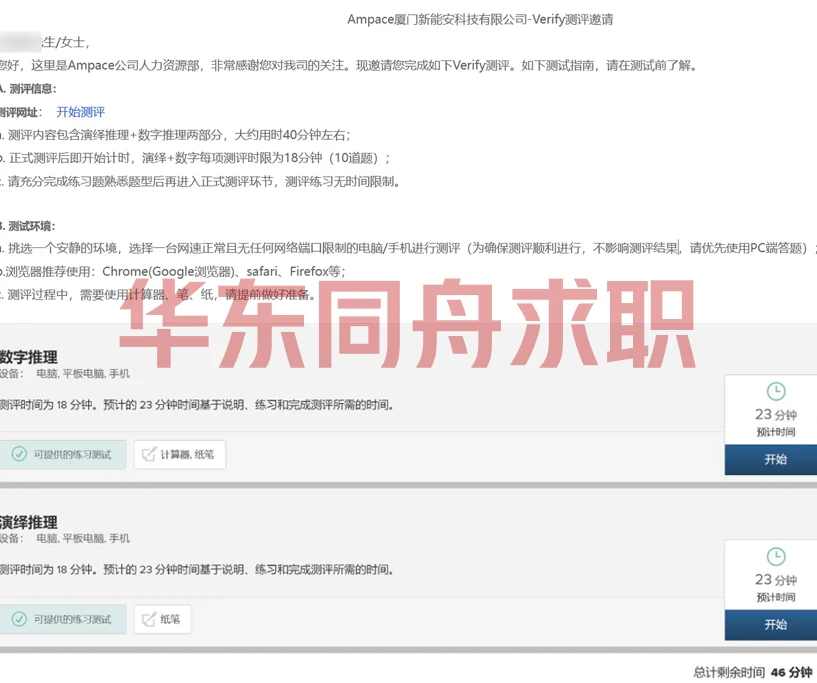
Task: Click the 预计时间 label in 演绎推理 card
Action: 776,597
